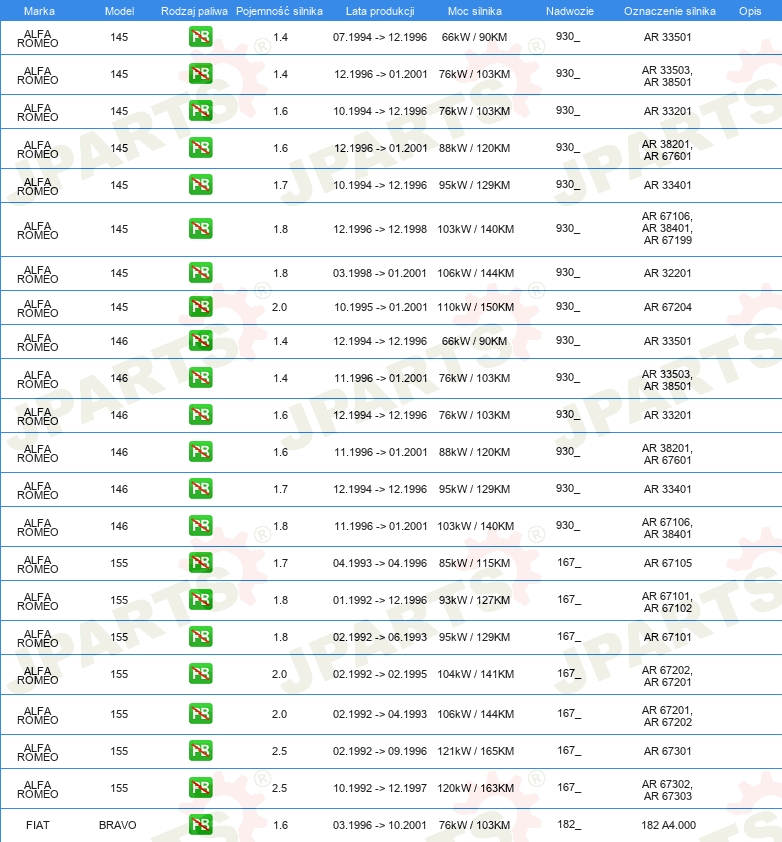
Task: Click production dates 02.1992 -> 02.1995
Action: [380, 674]
